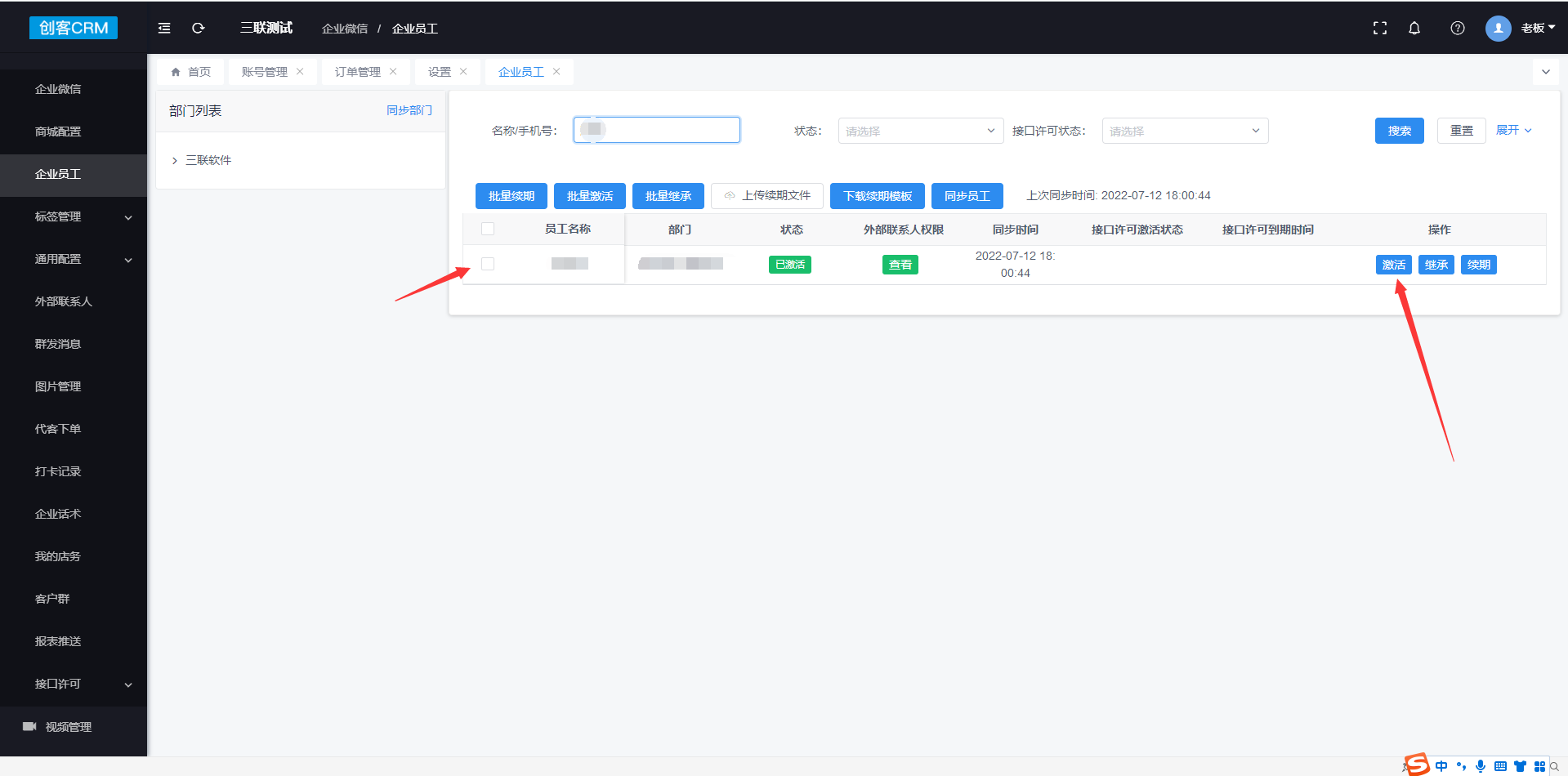Open 外部联系人 in the sidebar
The image size is (1568, 776).
click(x=74, y=301)
